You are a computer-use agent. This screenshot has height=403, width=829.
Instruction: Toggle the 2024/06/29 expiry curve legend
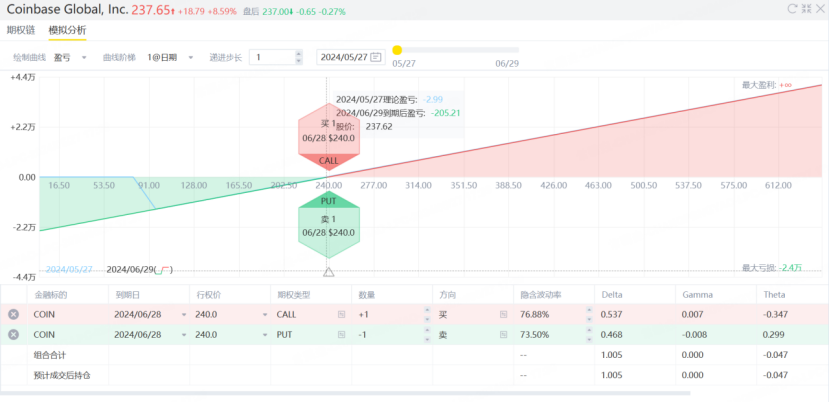(140, 269)
